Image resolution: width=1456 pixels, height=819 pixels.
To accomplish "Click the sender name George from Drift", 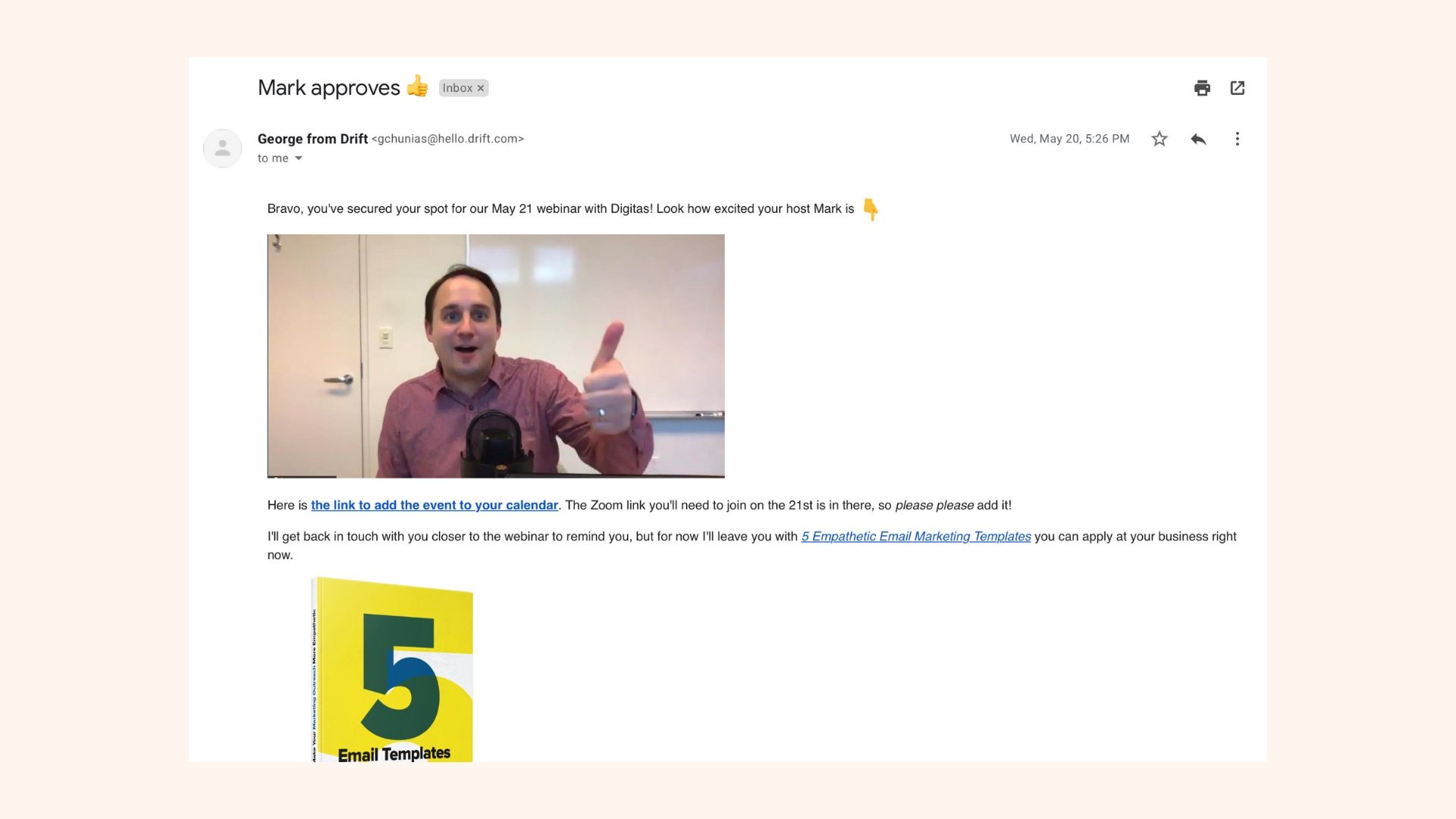I will click(x=312, y=139).
